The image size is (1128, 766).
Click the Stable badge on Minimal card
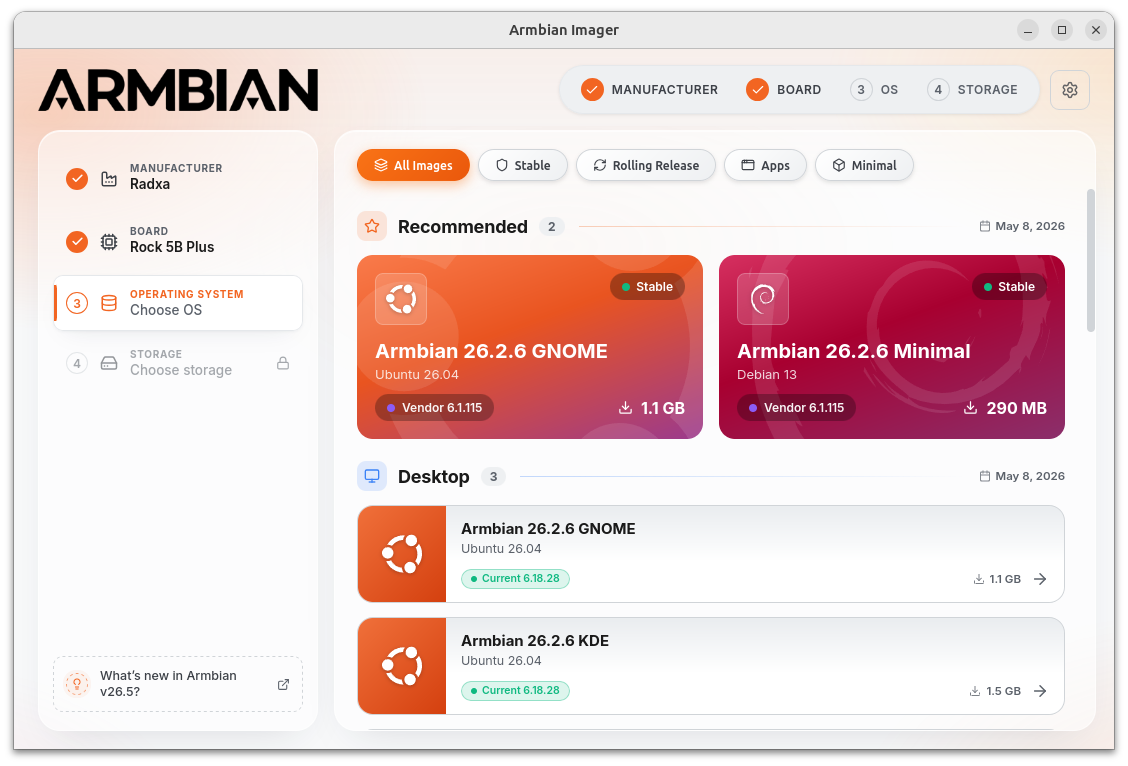1009,287
